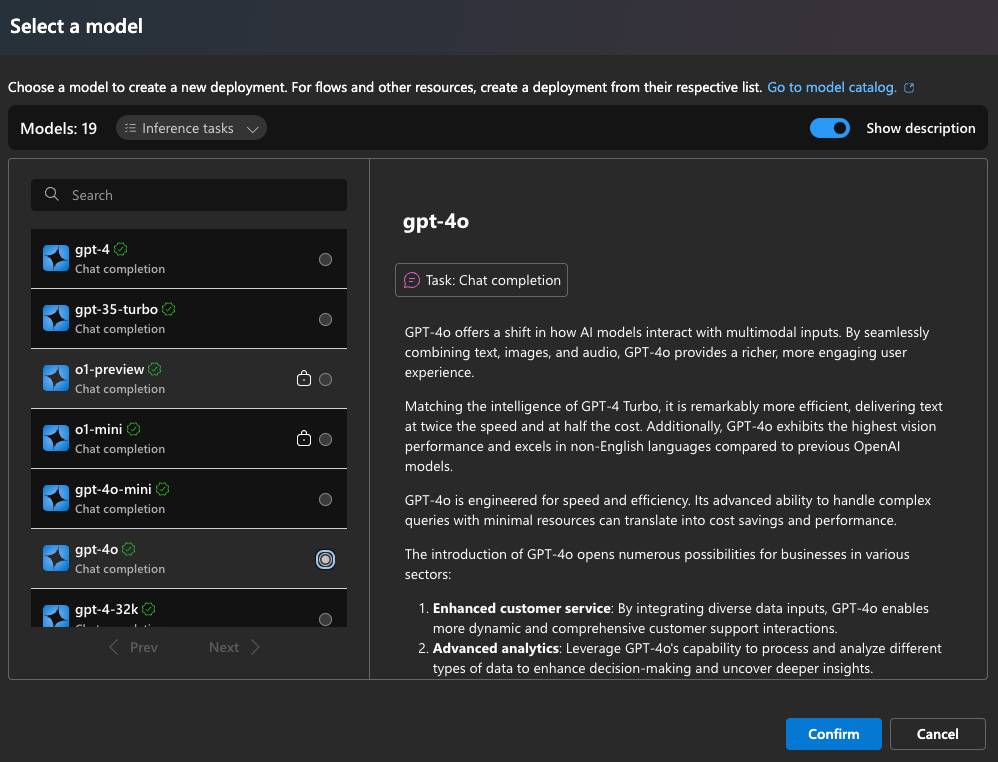Click the gpt-35-turbo model icon
998x762 pixels.
coord(56,319)
